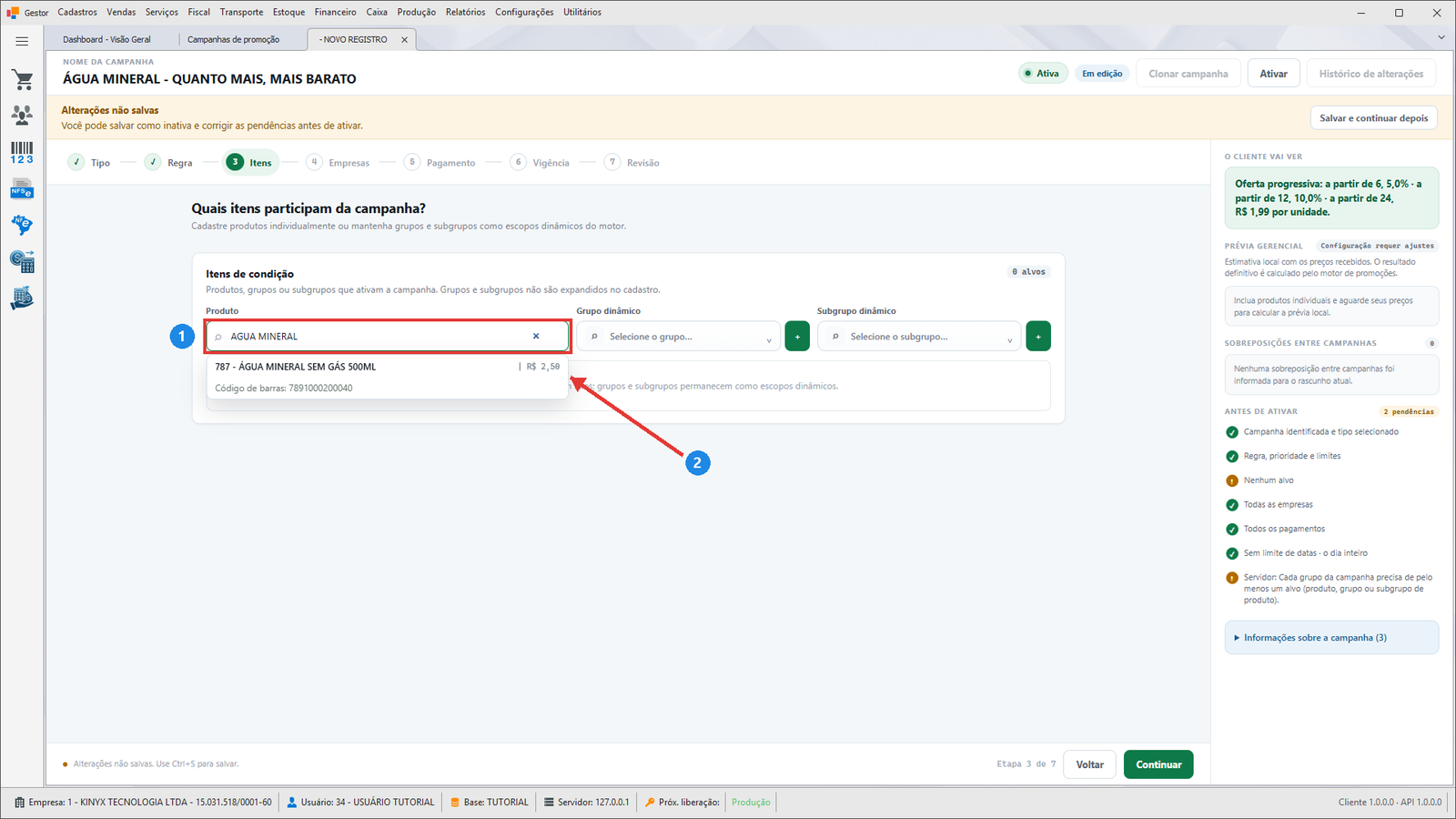The height and width of the screenshot is (819, 1456).
Task: Click Clonar campanha button
Action: pos(1188,74)
